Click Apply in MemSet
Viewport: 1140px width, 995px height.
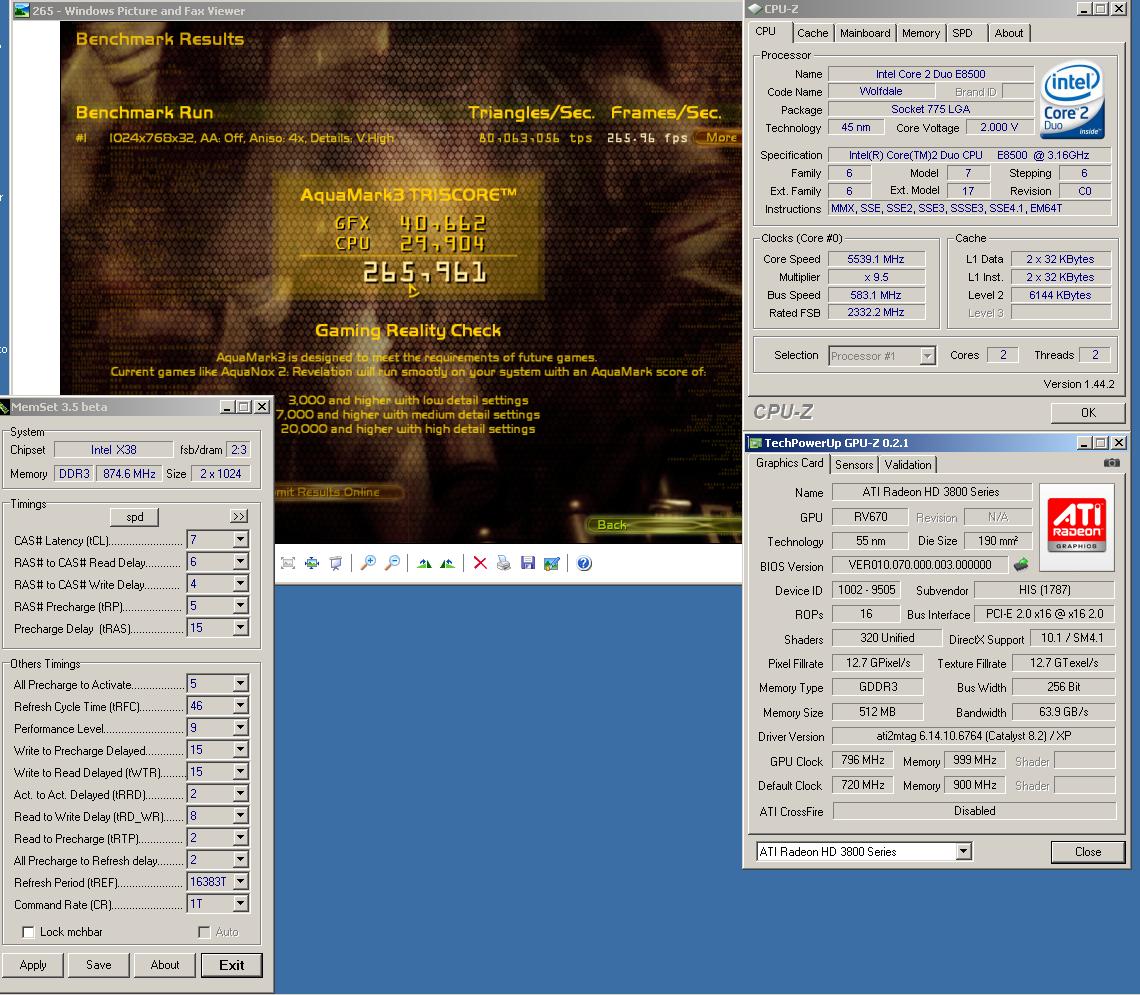pos(33,965)
